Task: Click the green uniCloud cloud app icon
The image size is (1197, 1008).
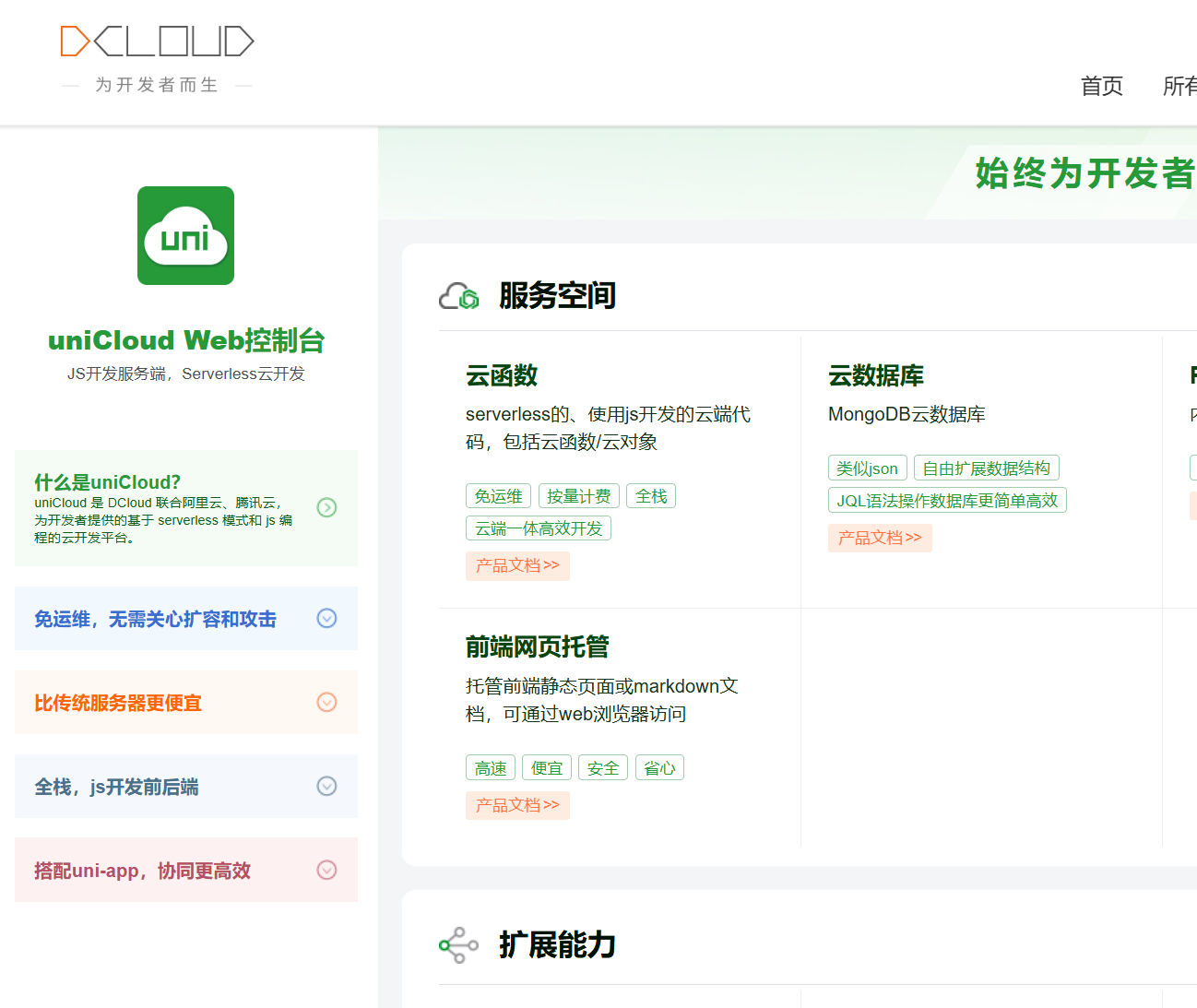Action: [x=185, y=235]
